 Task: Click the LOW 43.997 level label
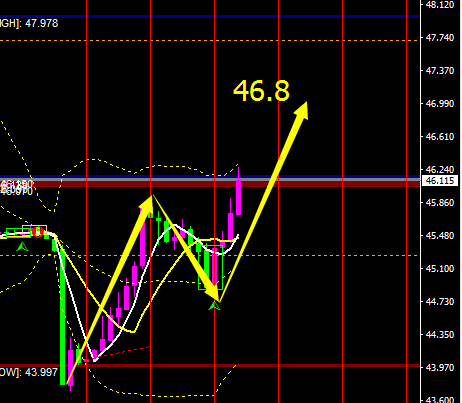point(29,372)
